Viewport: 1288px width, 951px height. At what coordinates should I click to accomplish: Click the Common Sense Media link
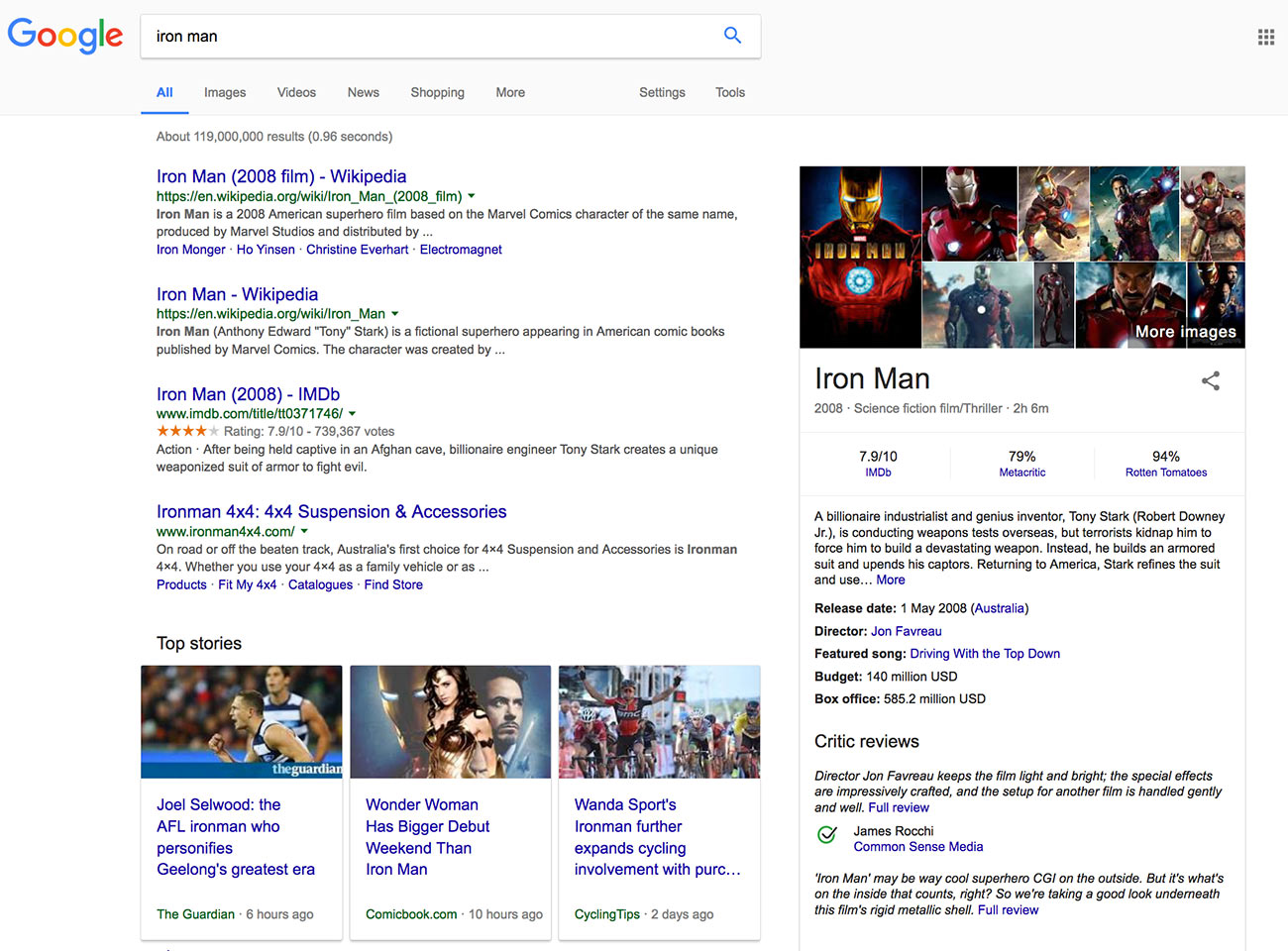pos(918,847)
